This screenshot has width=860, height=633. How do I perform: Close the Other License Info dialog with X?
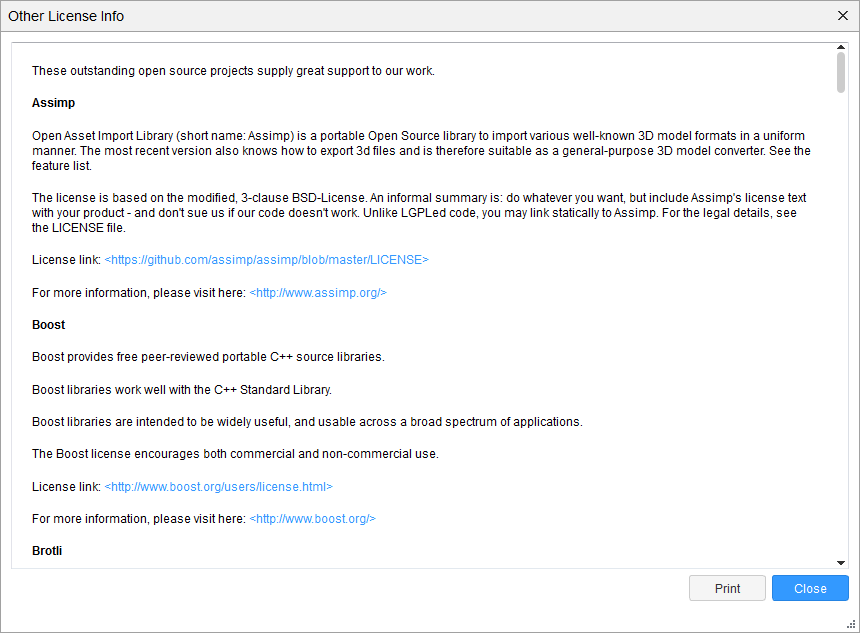842,16
